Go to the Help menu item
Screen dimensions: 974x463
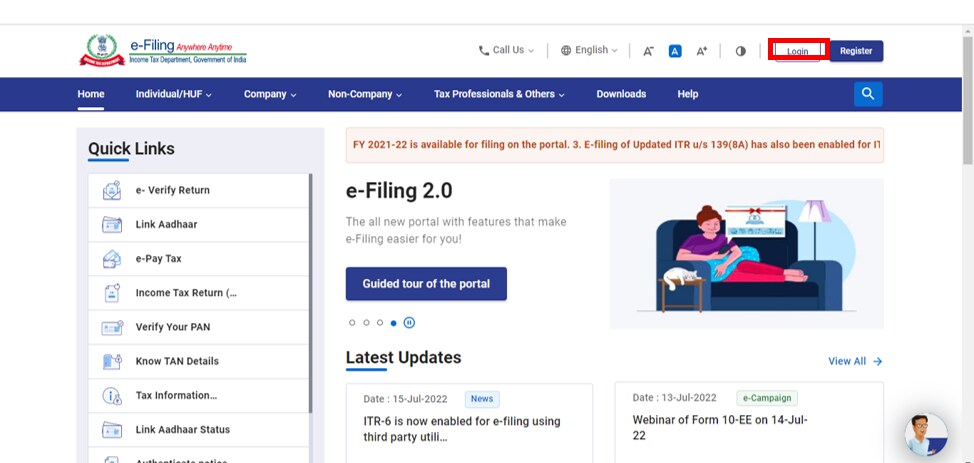tap(687, 94)
